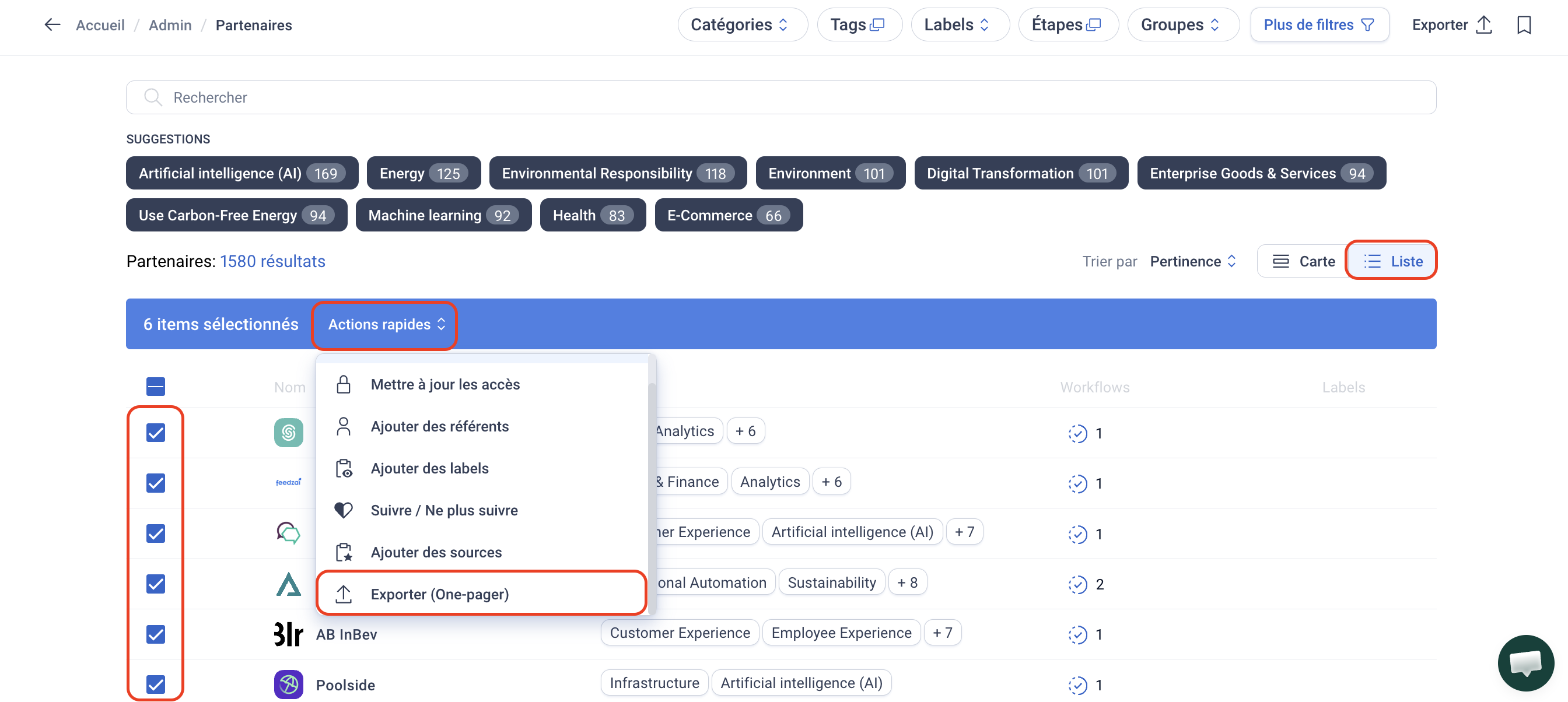The image size is (1568, 702).
Task: Click the Infrastructure tag
Action: 654,683
